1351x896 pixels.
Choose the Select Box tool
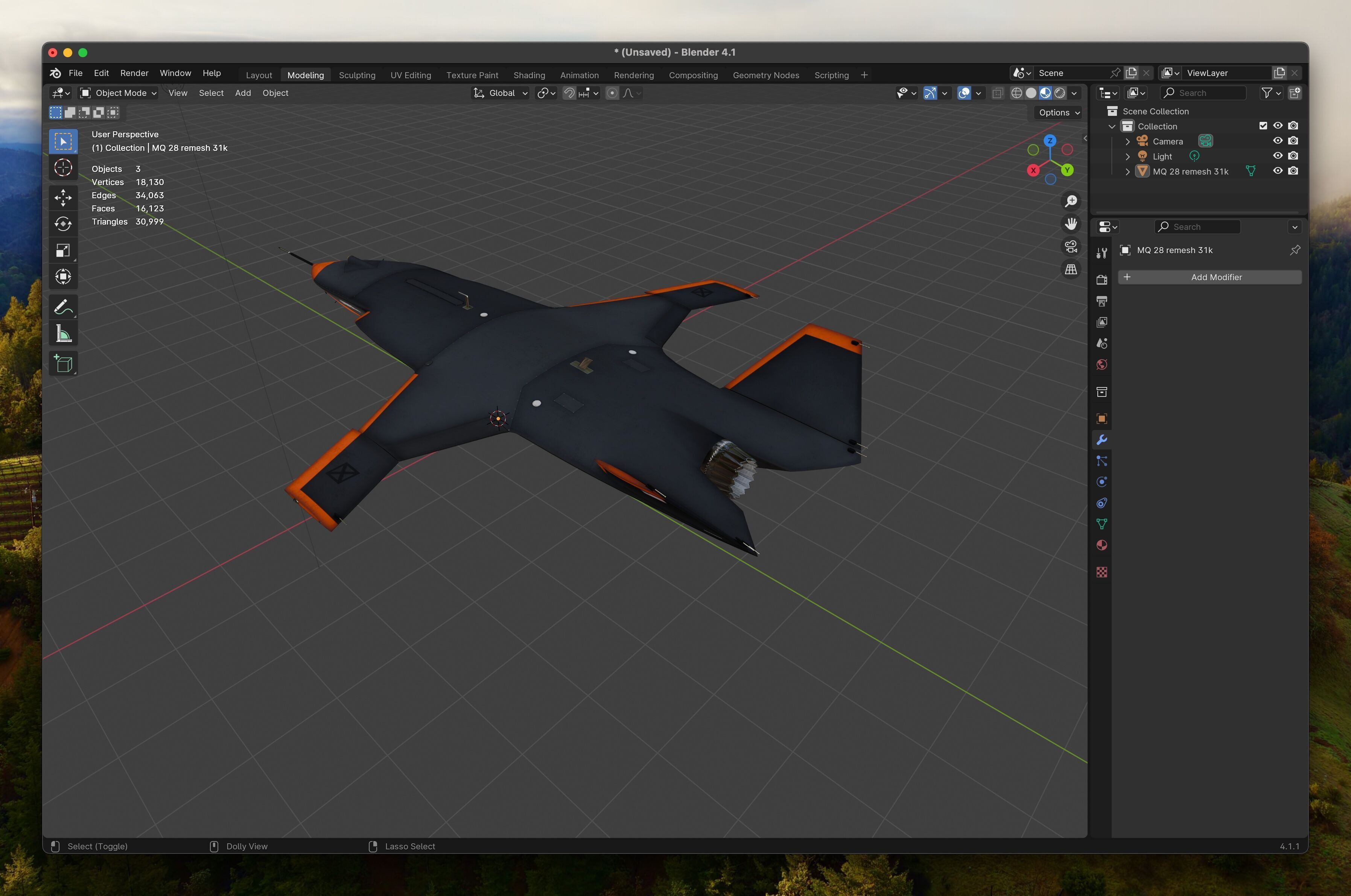pos(63,141)
